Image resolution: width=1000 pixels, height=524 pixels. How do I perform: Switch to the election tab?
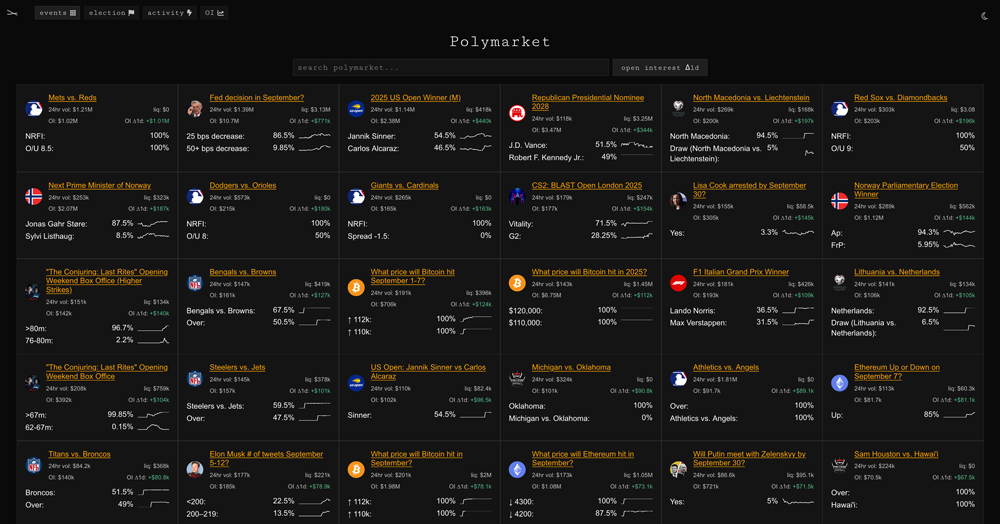111,13
